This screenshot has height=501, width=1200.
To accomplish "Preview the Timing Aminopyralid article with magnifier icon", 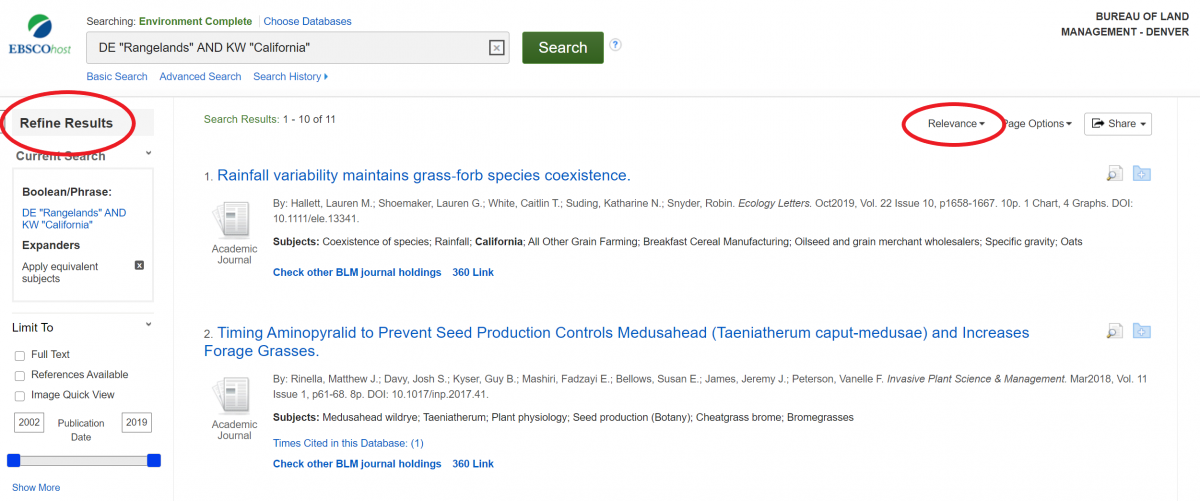I will coord(1114,331).
